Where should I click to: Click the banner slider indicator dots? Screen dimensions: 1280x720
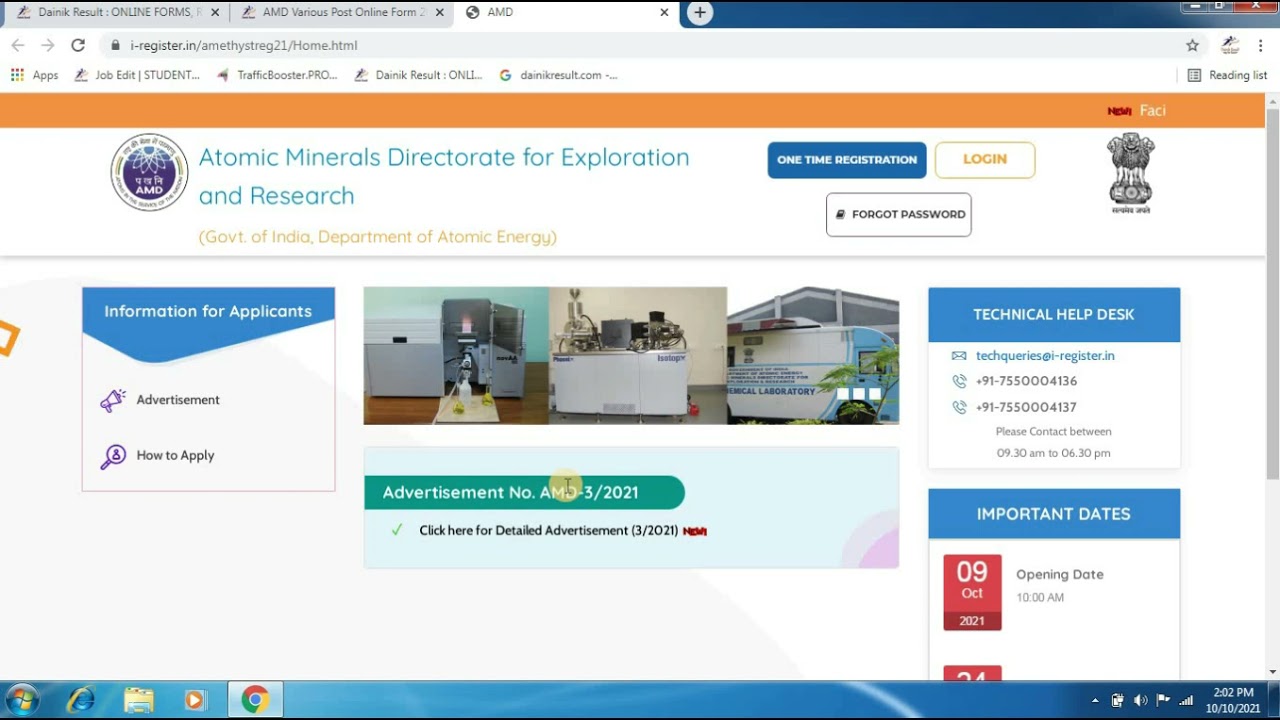858,394
